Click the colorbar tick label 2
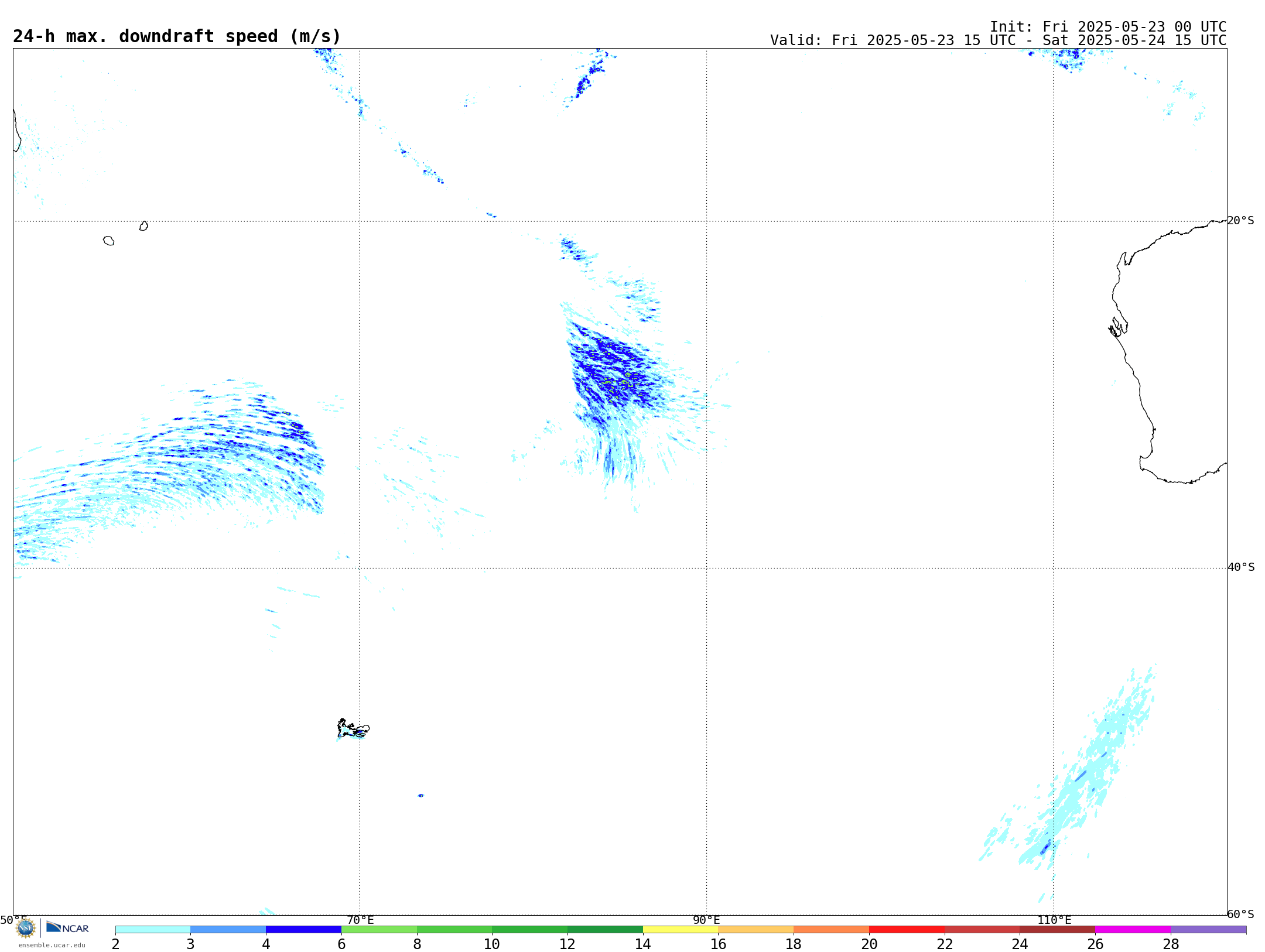1265x952 pixels. pyautogui.click(x=115, y=944)
